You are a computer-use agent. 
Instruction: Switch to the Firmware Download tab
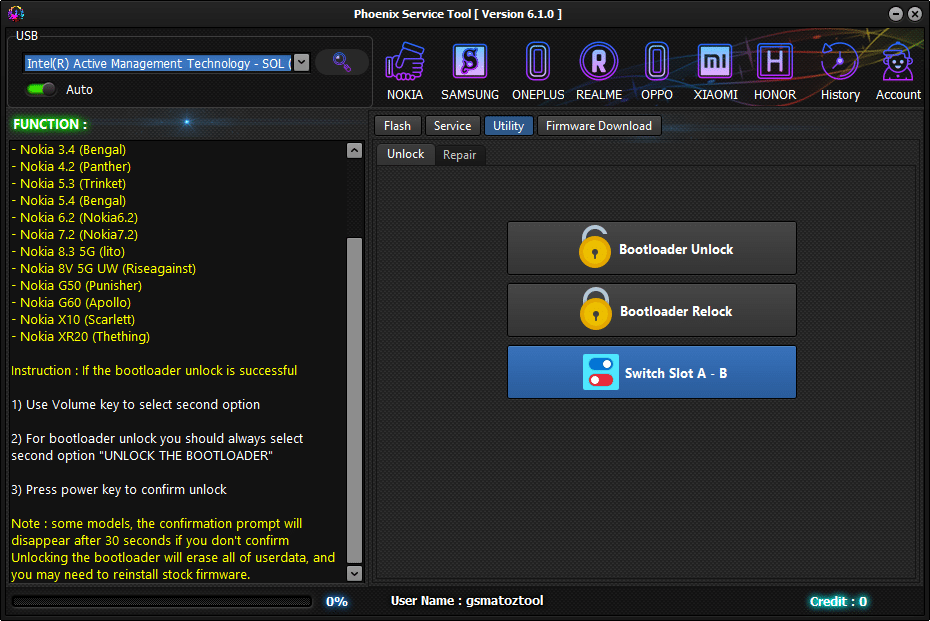point(599,125)
